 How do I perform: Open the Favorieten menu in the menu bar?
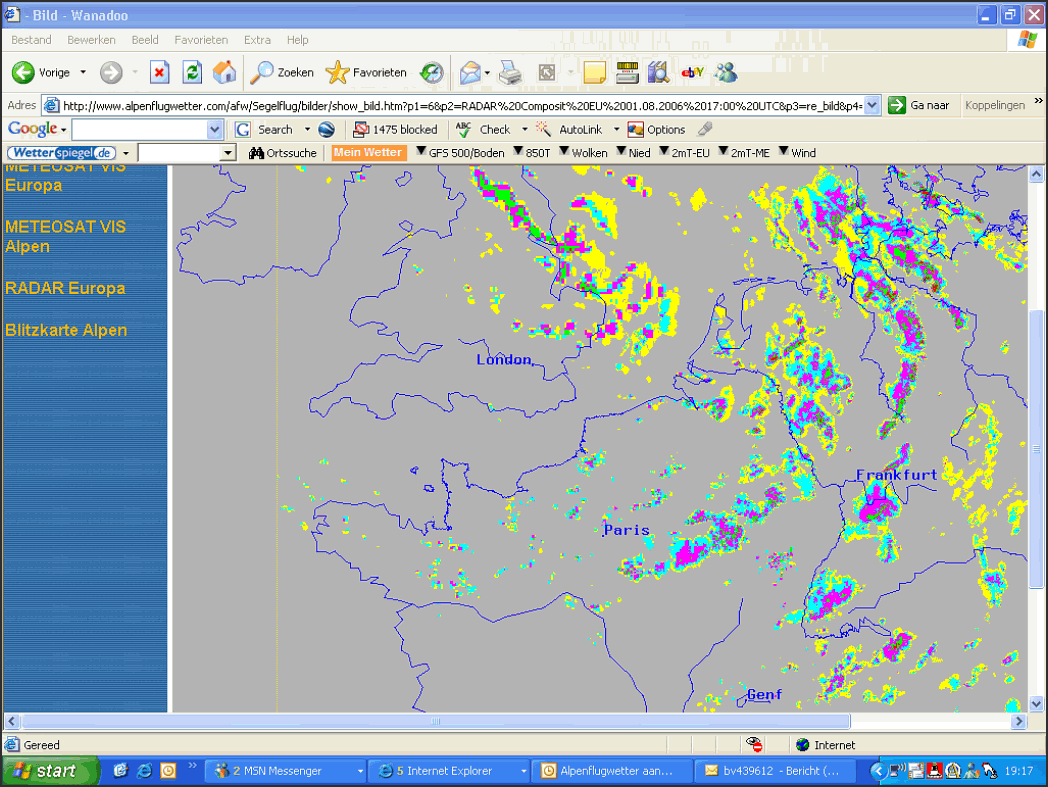pyautogui.click(x=201, y=40)
